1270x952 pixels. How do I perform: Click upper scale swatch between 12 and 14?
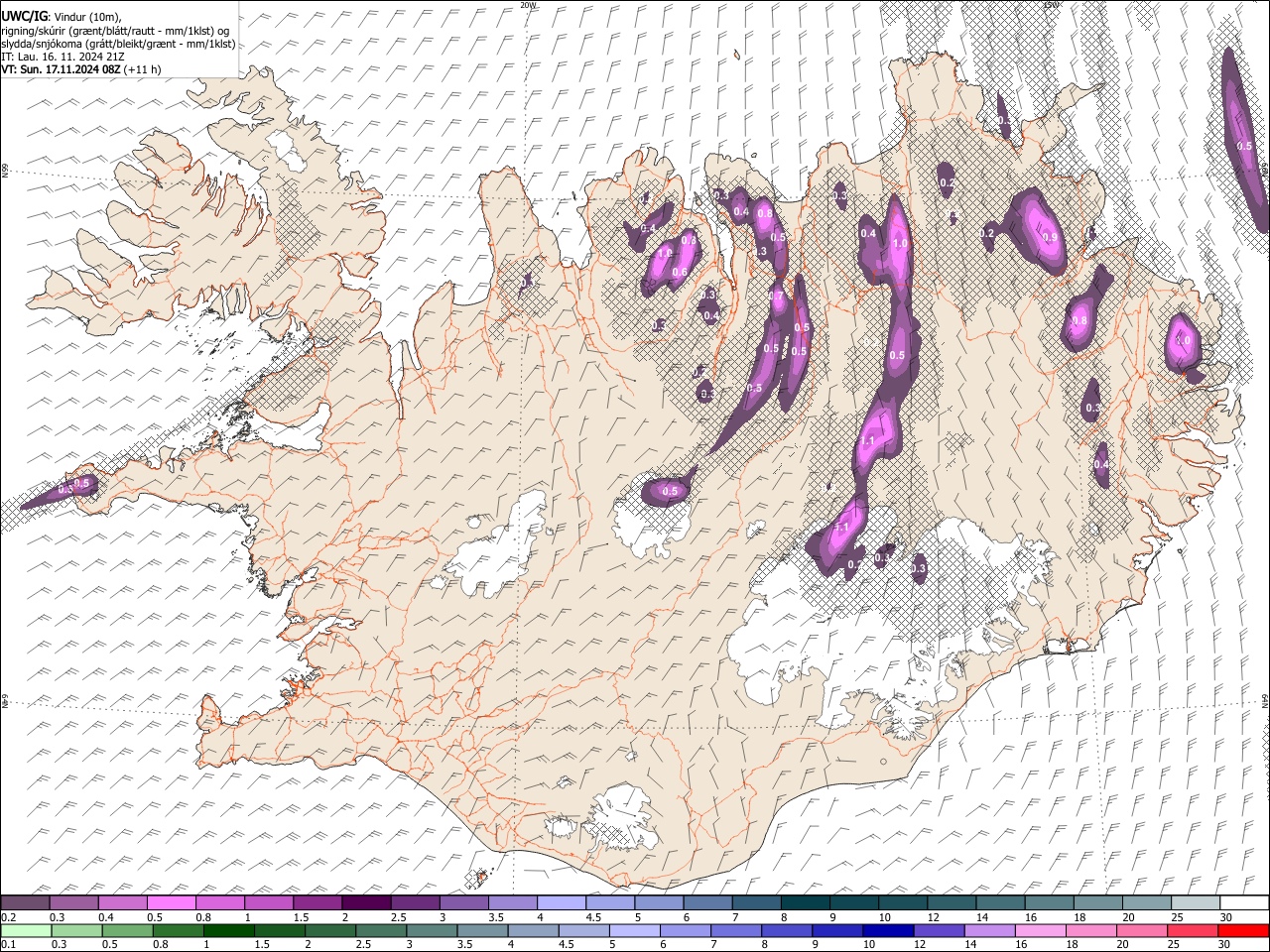pos(951,903)
